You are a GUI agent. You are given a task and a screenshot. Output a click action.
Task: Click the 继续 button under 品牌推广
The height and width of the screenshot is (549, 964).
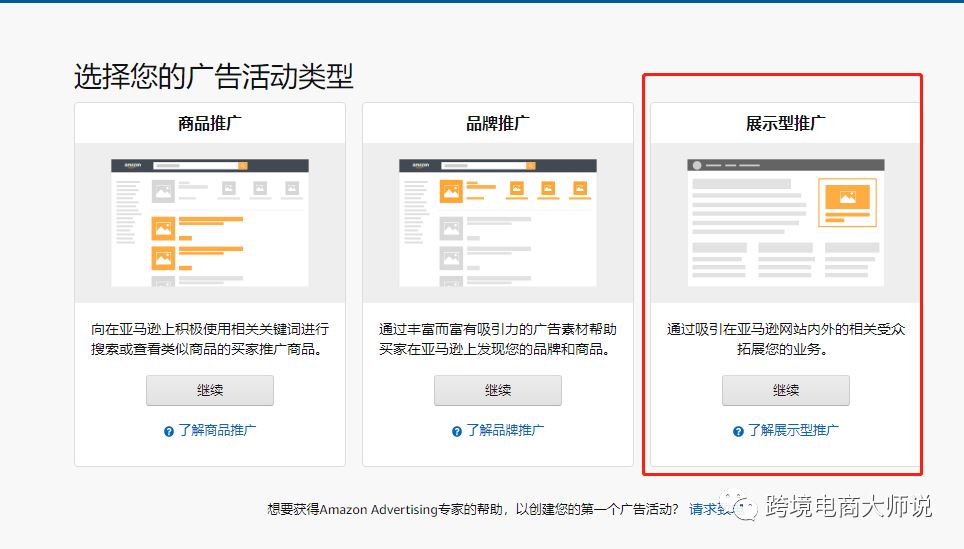pyautogui.click(x=497, y=390)
